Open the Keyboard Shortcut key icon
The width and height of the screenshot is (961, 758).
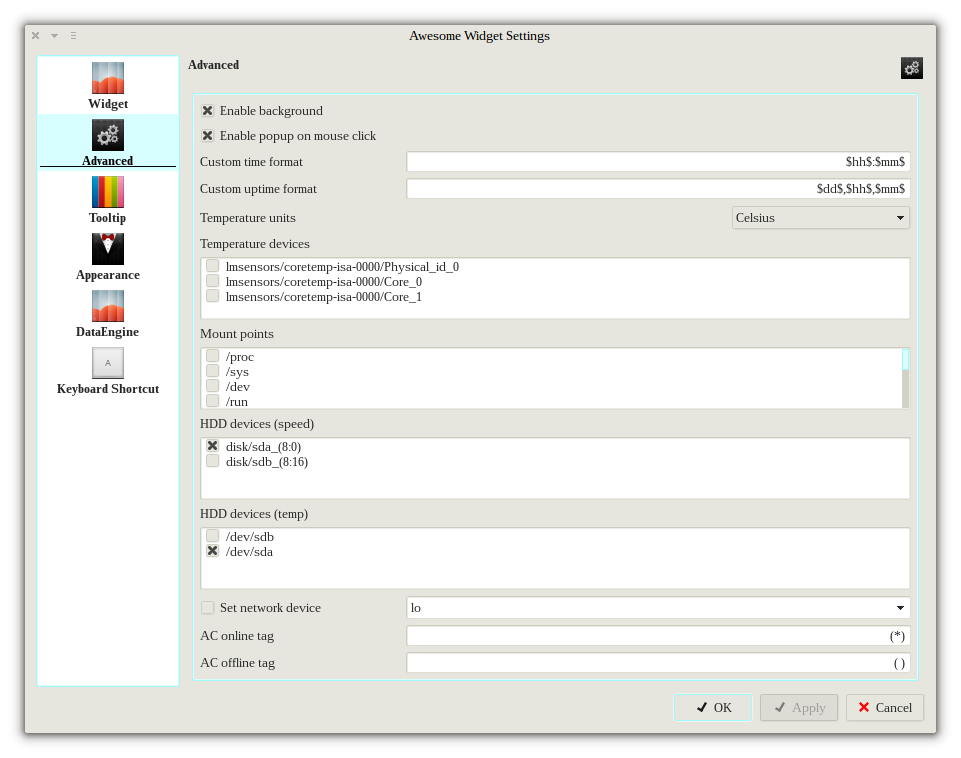(x=108, y=363)
